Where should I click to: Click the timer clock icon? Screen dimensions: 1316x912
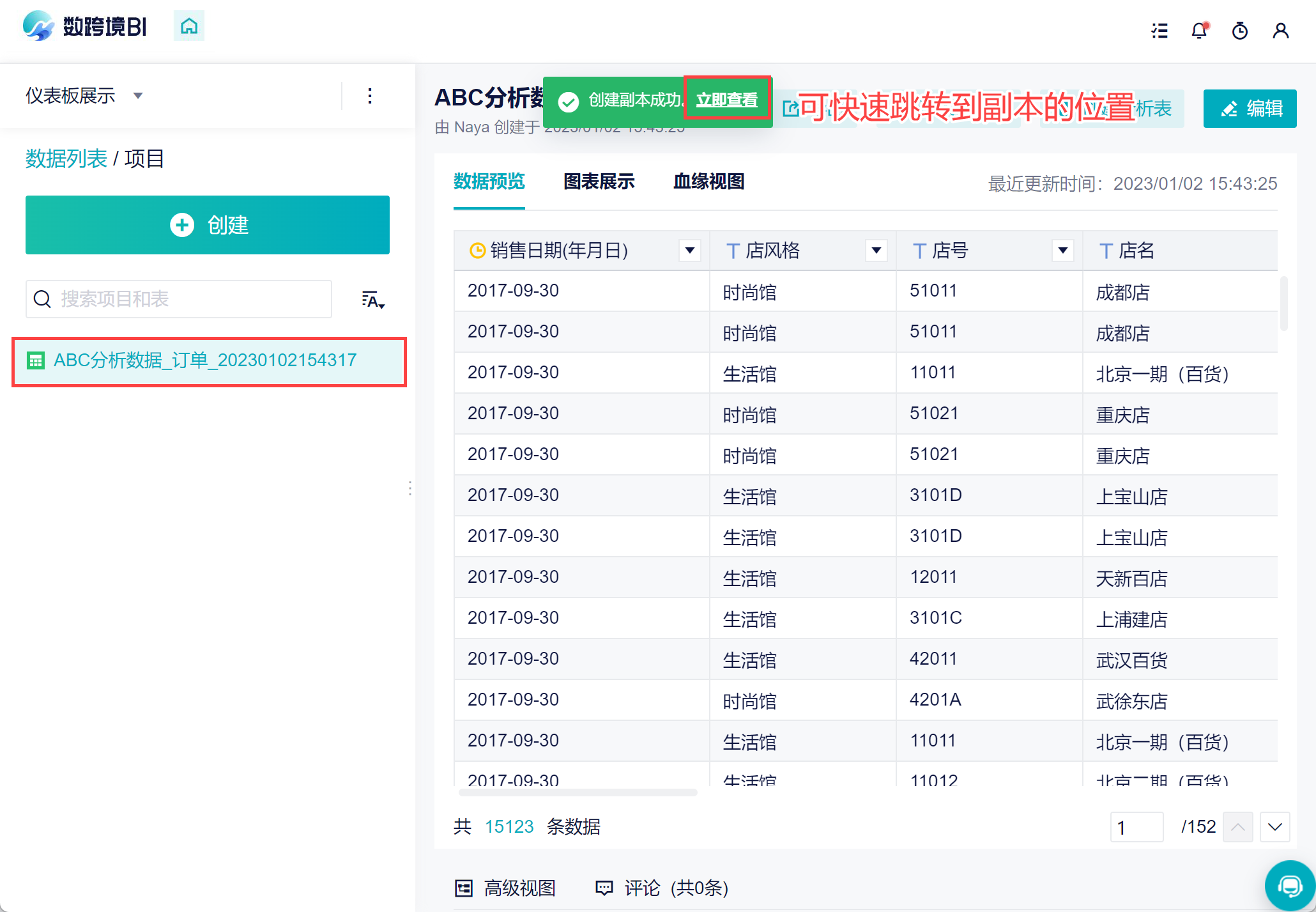pos(1239,31)
